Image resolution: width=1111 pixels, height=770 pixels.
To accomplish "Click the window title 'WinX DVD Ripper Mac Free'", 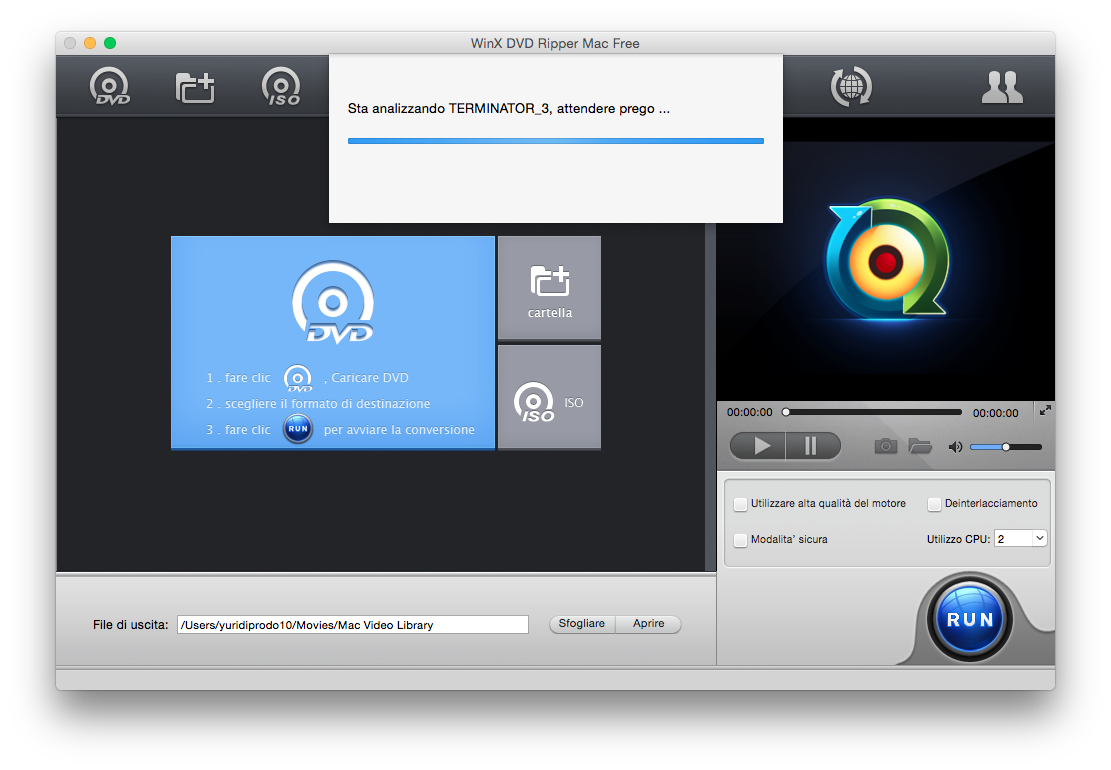I will coord(555,43).
